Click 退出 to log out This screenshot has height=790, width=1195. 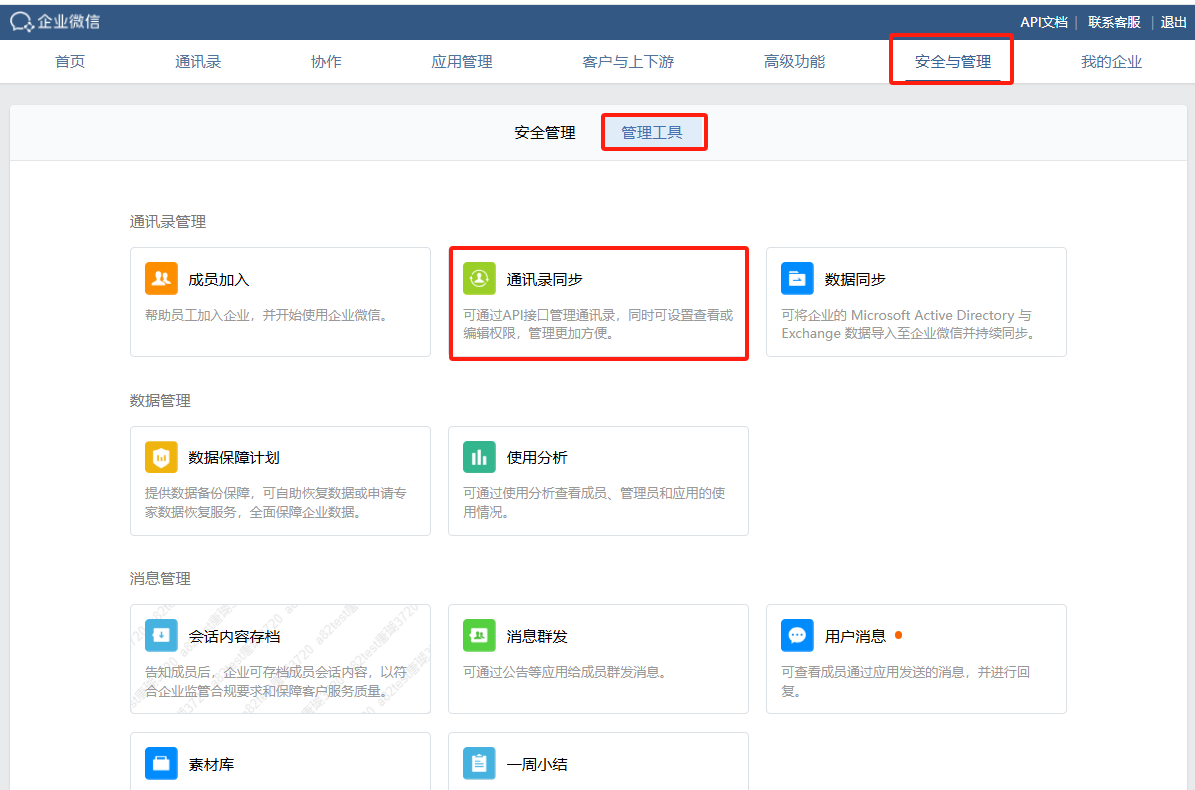pyautogui.click(x=1173, y=22)
